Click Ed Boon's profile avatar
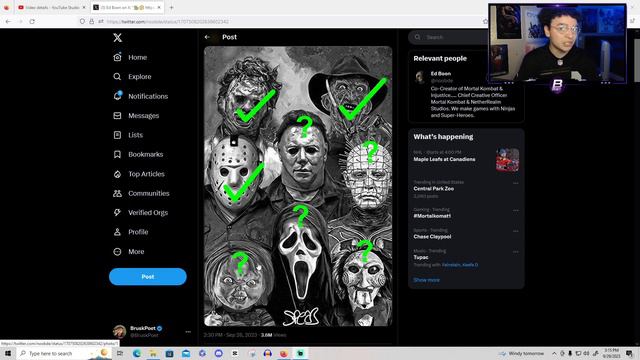Viewport: 640px width, 360px height. pos(420,77)
